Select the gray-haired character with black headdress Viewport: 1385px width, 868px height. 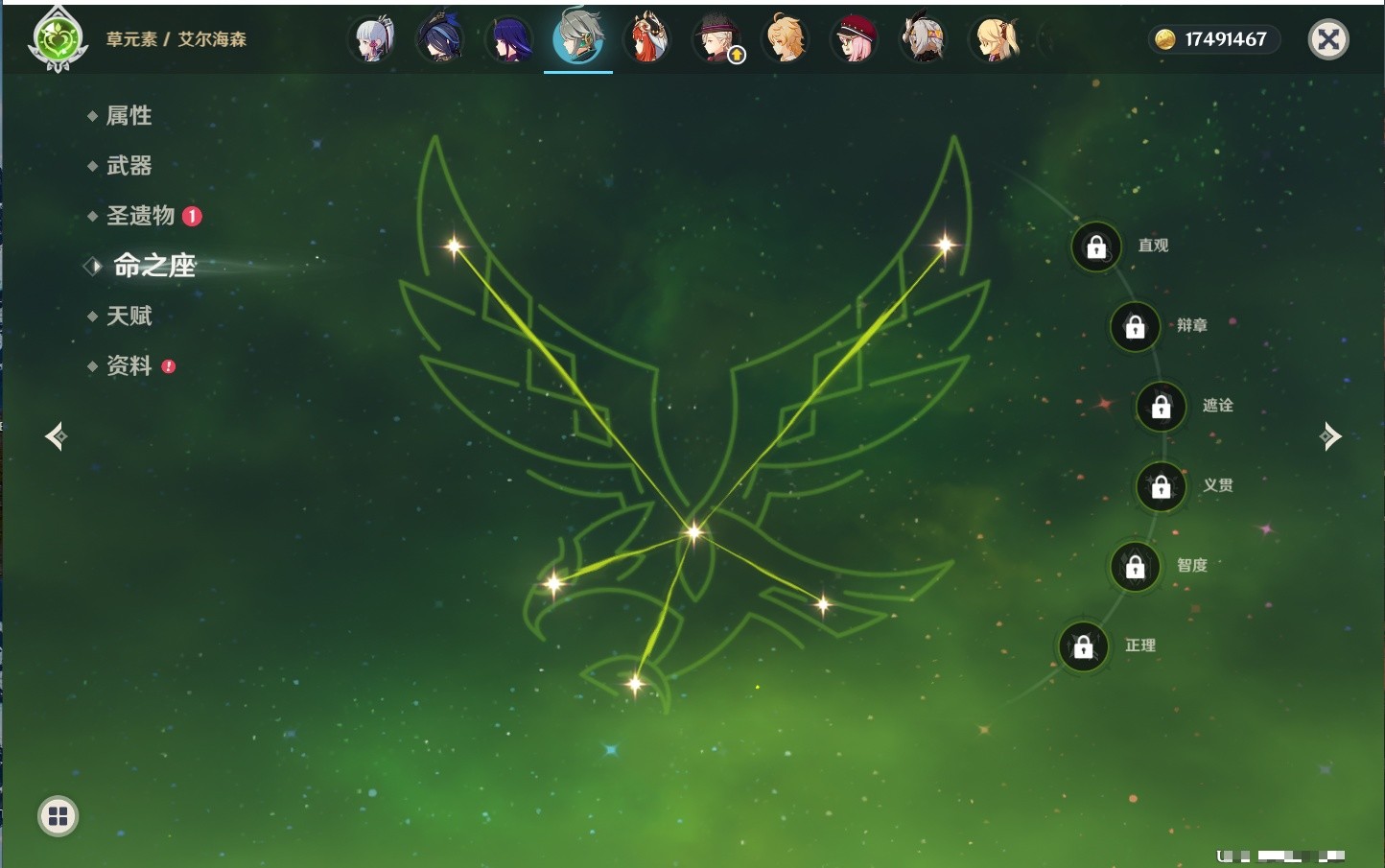[924, 40]
